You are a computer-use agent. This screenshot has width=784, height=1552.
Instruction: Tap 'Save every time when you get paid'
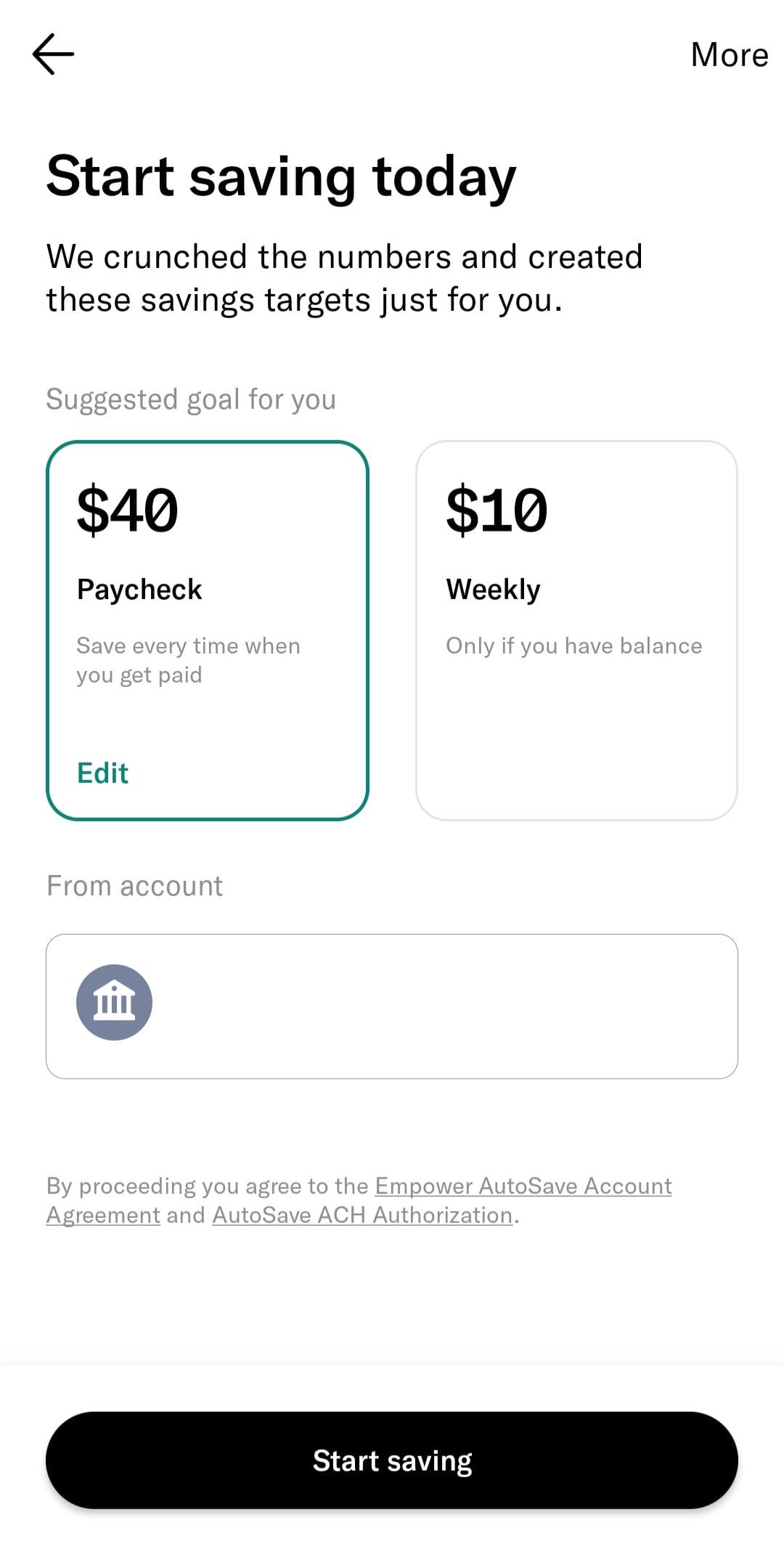pyautogui.click(x=188, y=660)
